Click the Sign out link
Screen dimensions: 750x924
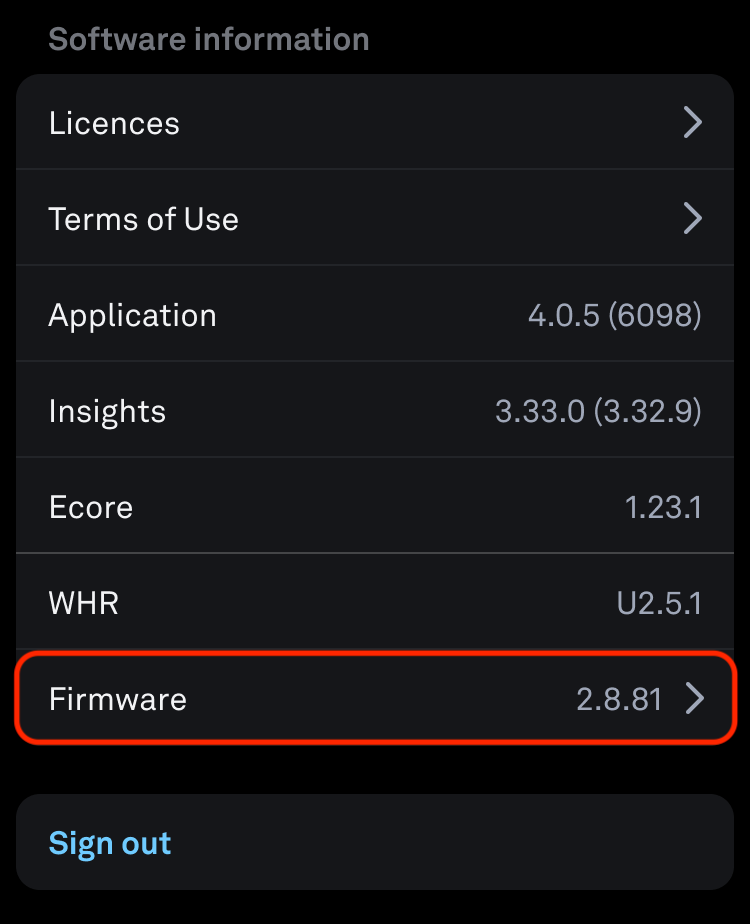[x=110, y=843]
